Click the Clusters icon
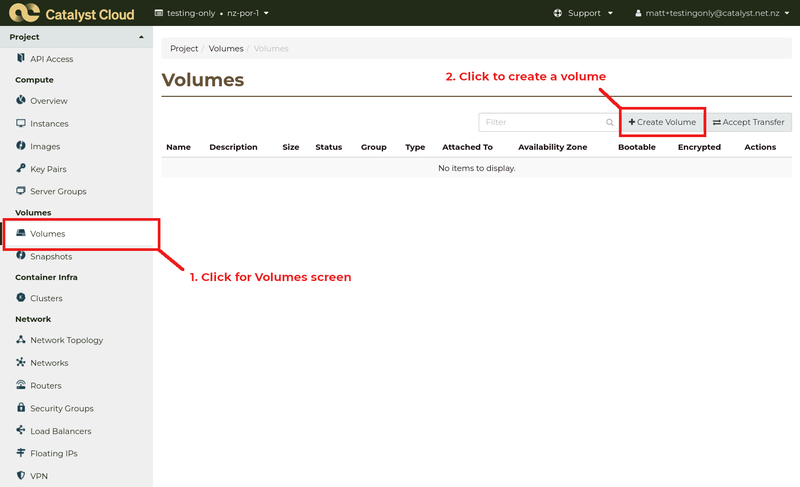 [20, 297]
